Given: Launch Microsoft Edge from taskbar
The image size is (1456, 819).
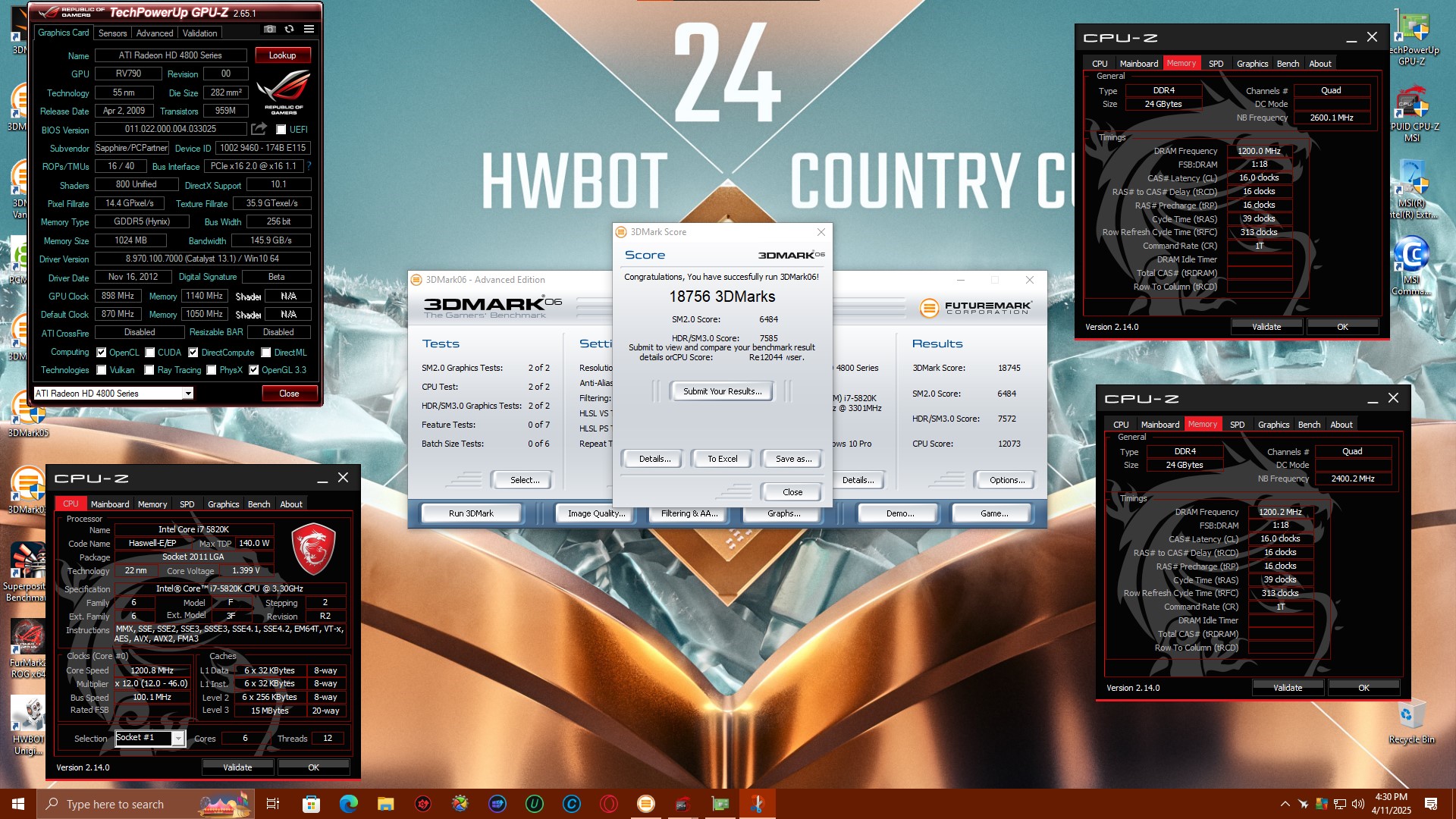Looking at the screenshot, I should (348, 804).
